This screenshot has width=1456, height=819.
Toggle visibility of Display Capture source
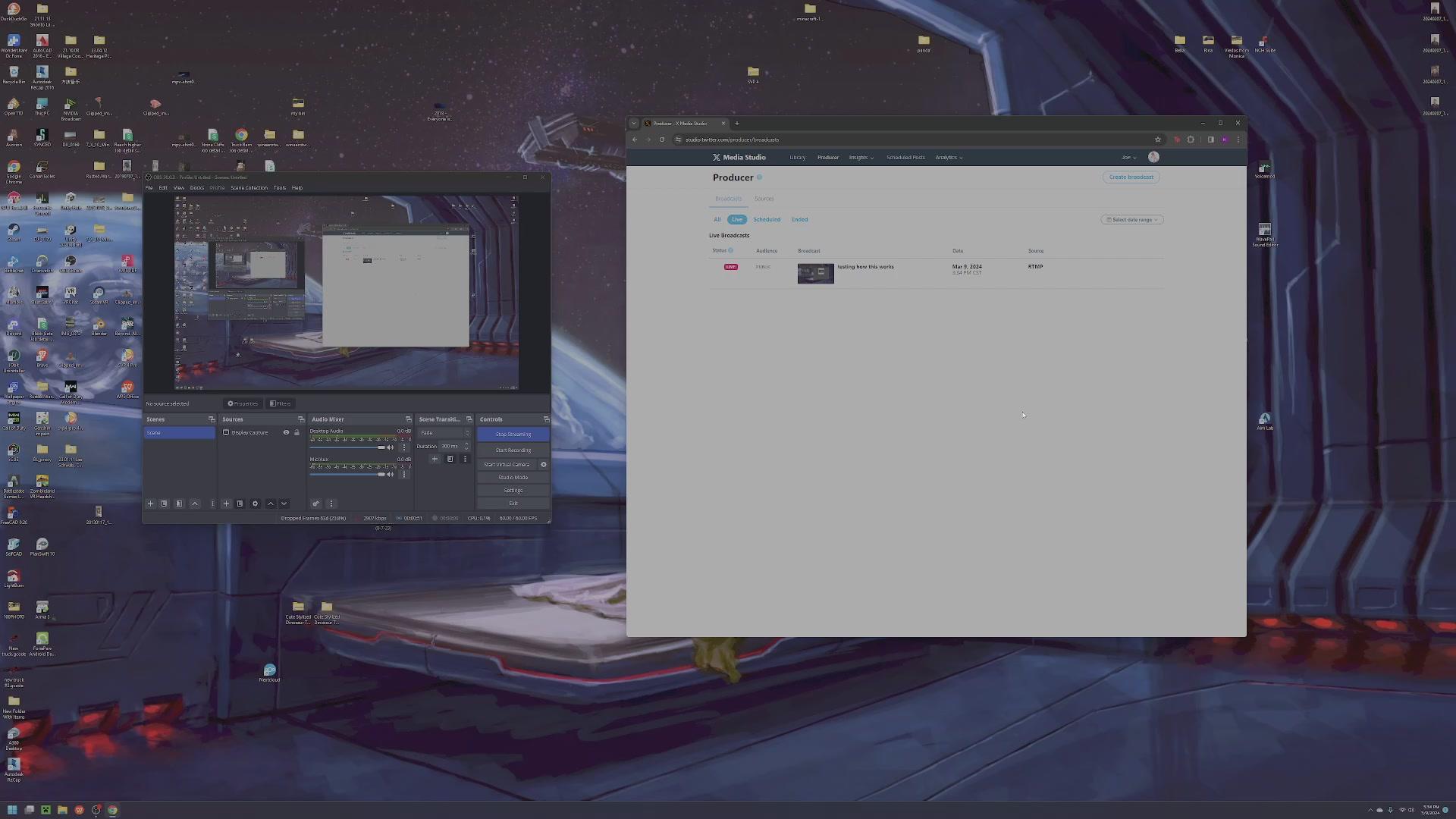point(286,433)
